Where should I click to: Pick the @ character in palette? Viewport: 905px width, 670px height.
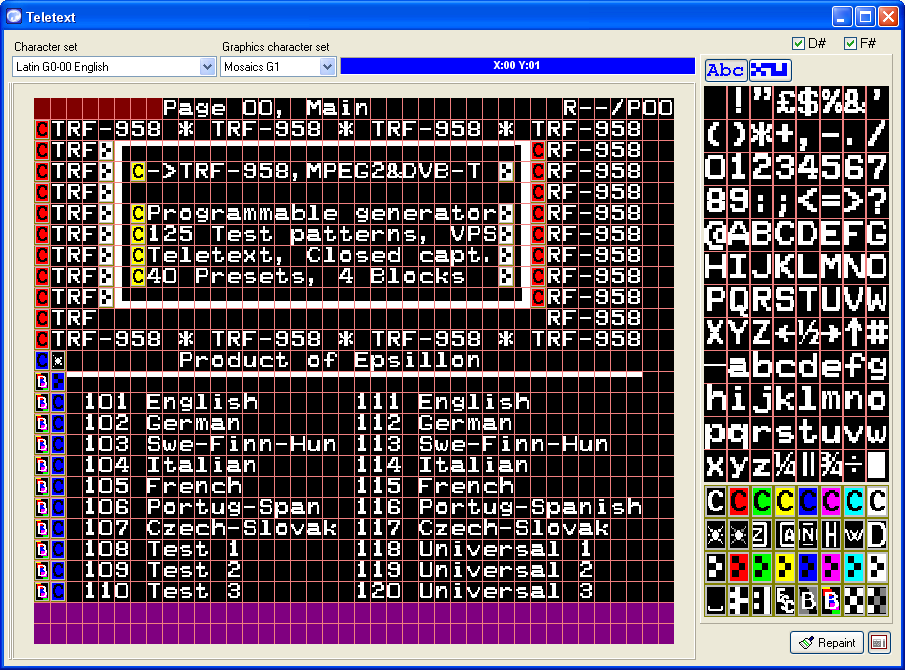click(x=716, y=233)
